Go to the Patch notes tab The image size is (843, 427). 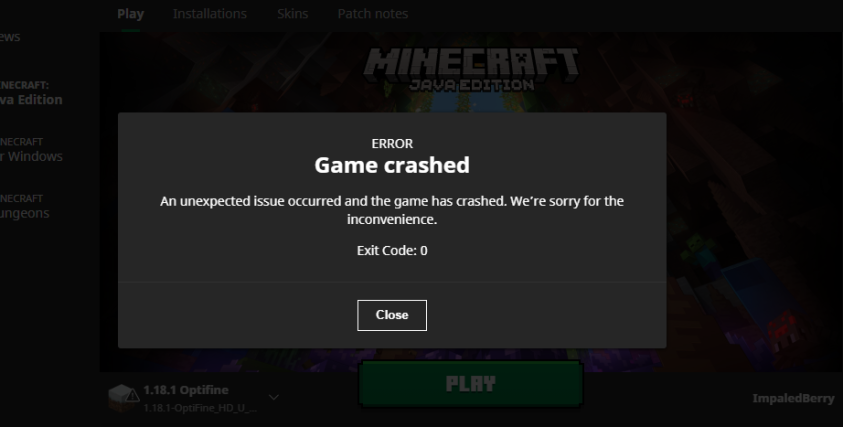coord(373,13)
